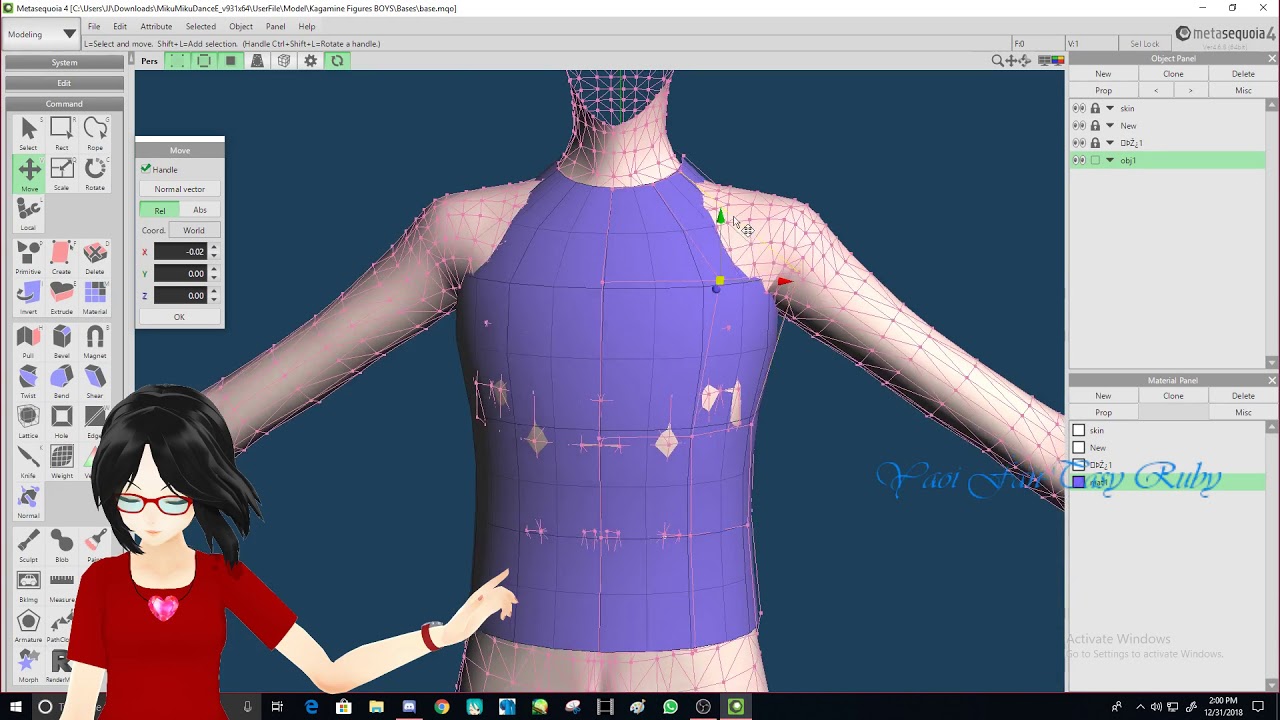Screen dimensions: 1280x720
Task: Click New in the Material Panel
Action: coord(1103,396)
